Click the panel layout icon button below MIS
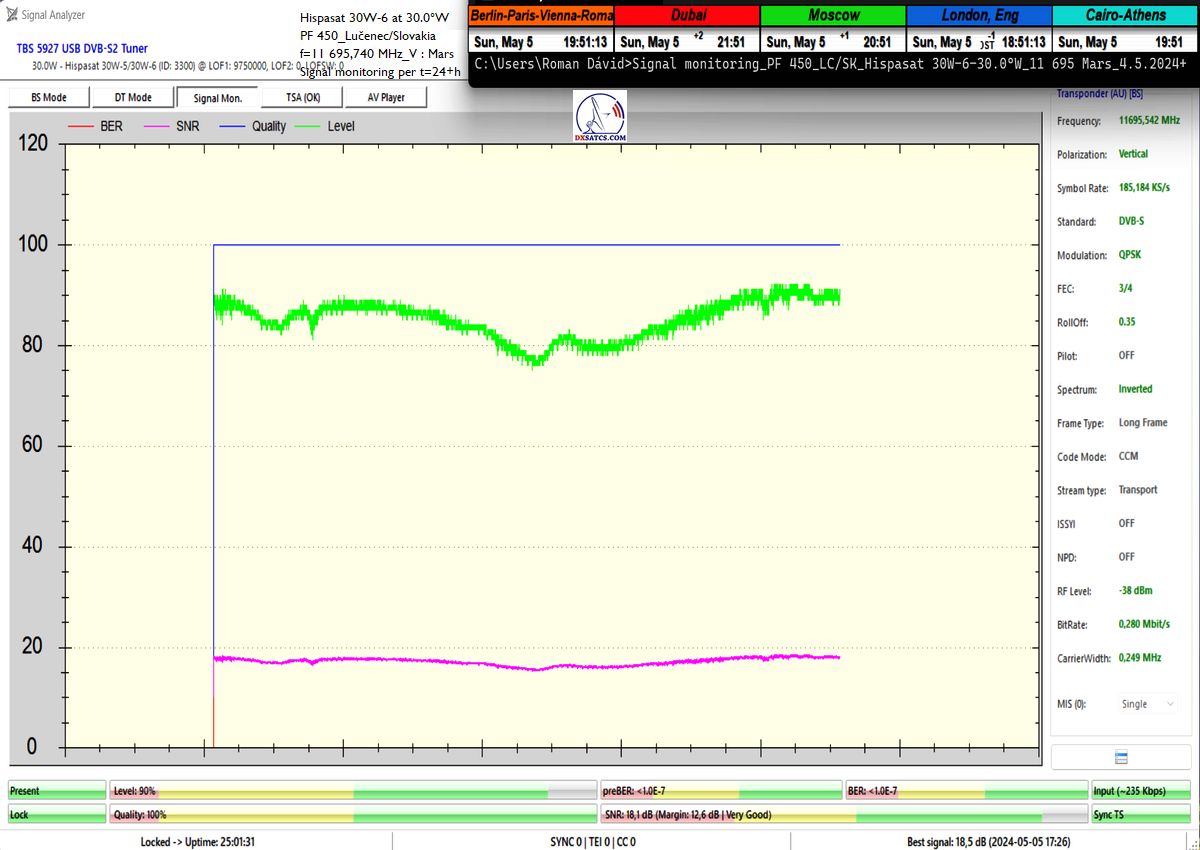This screenshot has height=850, width=1200. (1120, 757)
